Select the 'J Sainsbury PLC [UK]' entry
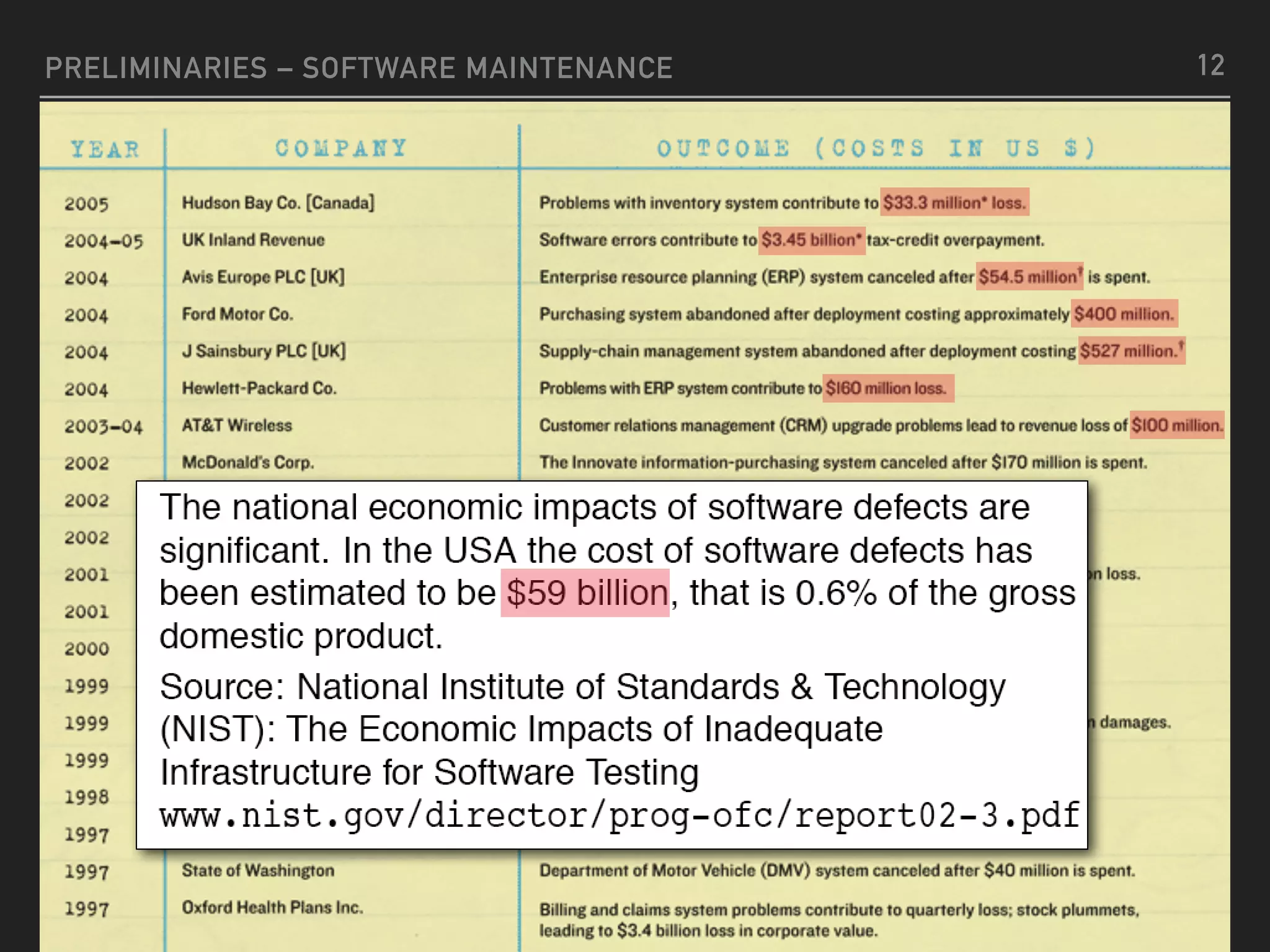Screen dimensions: 1270x952 [x=264, y=351]
